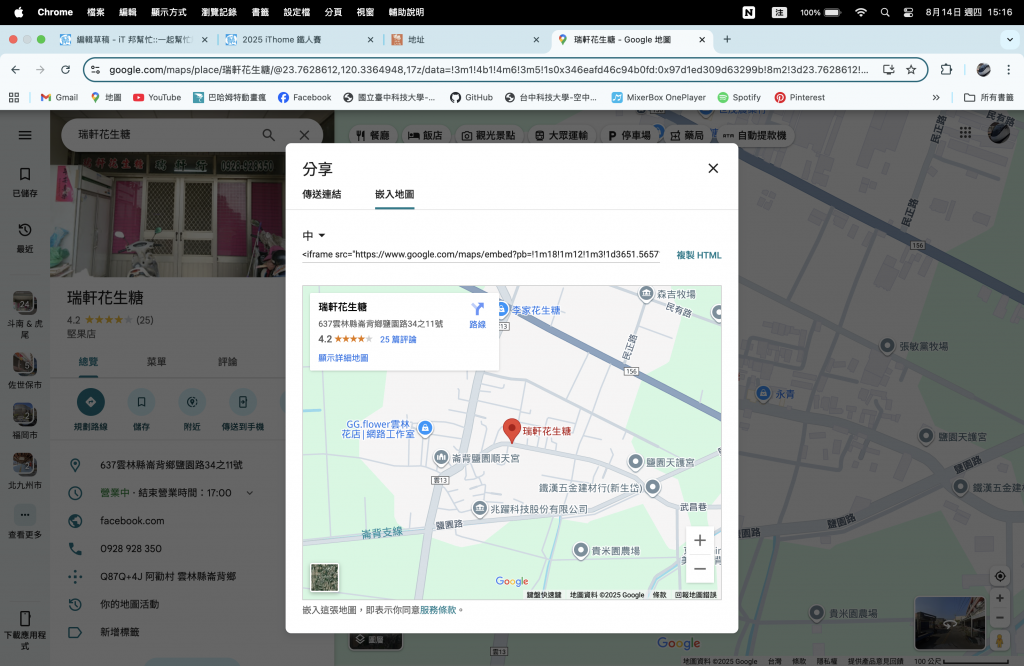Image resolution: width=1024 pixels, height=666 pixels.
Task: Expand hidden bookmarks chevron
Action: 936,97
